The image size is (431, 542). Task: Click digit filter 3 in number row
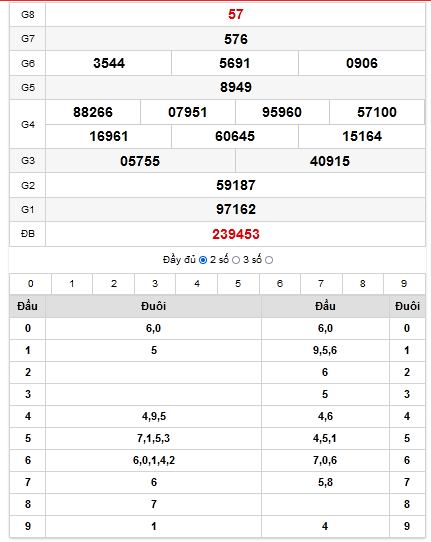(x=155, y=284)
